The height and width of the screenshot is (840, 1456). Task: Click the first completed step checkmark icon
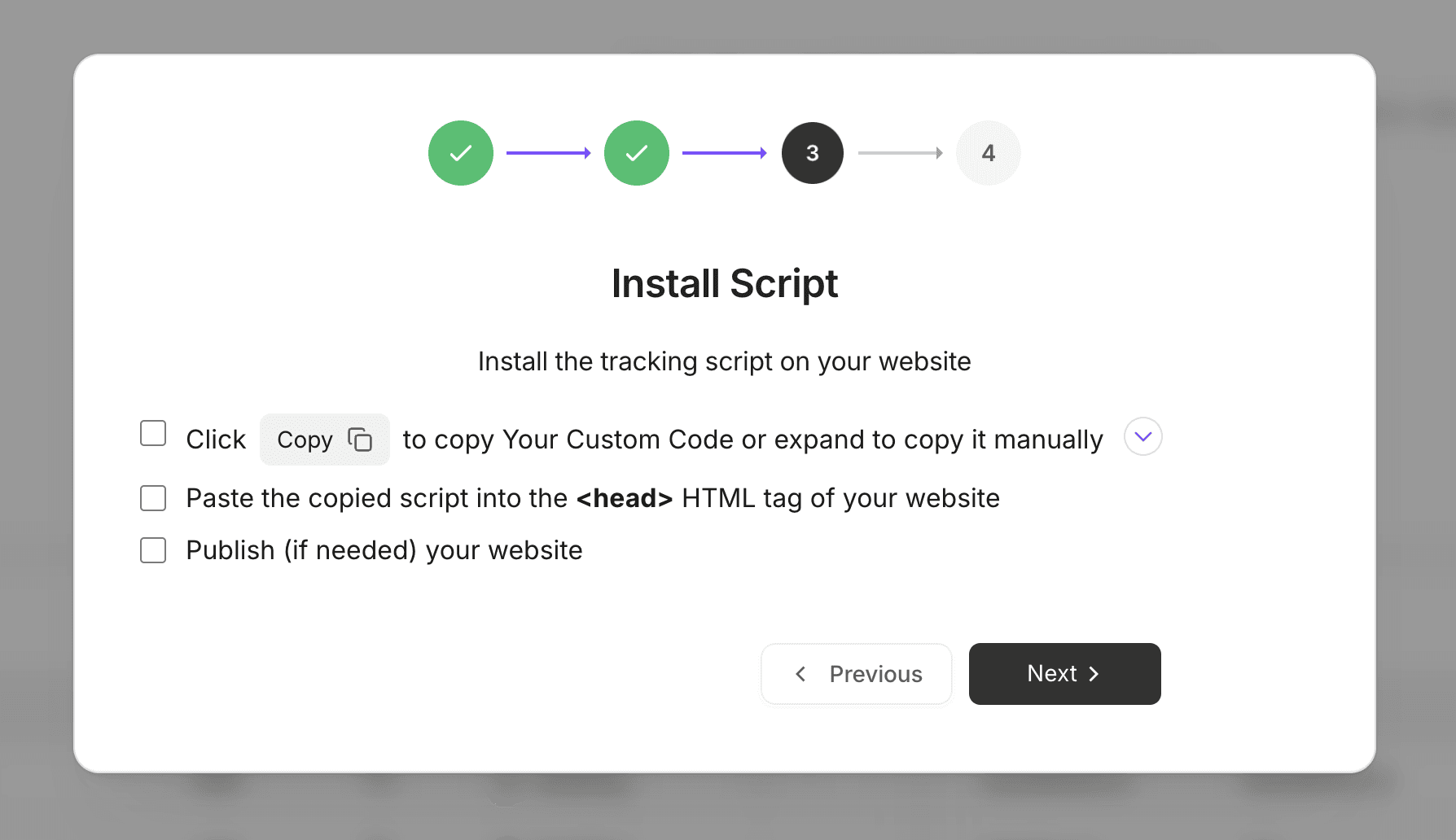tap(461, 152)
